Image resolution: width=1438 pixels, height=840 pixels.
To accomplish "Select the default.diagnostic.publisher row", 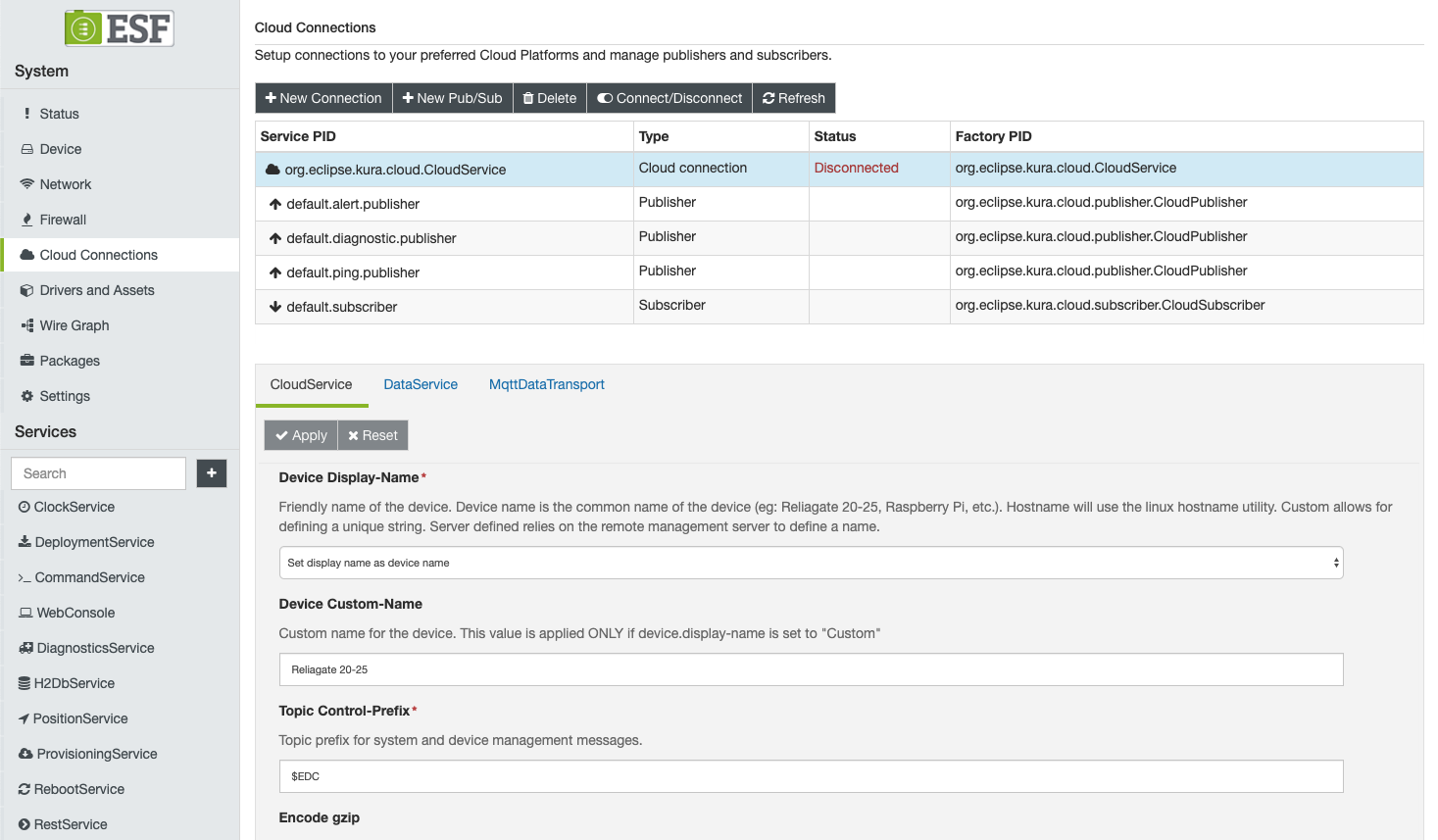I will point(839,238).
